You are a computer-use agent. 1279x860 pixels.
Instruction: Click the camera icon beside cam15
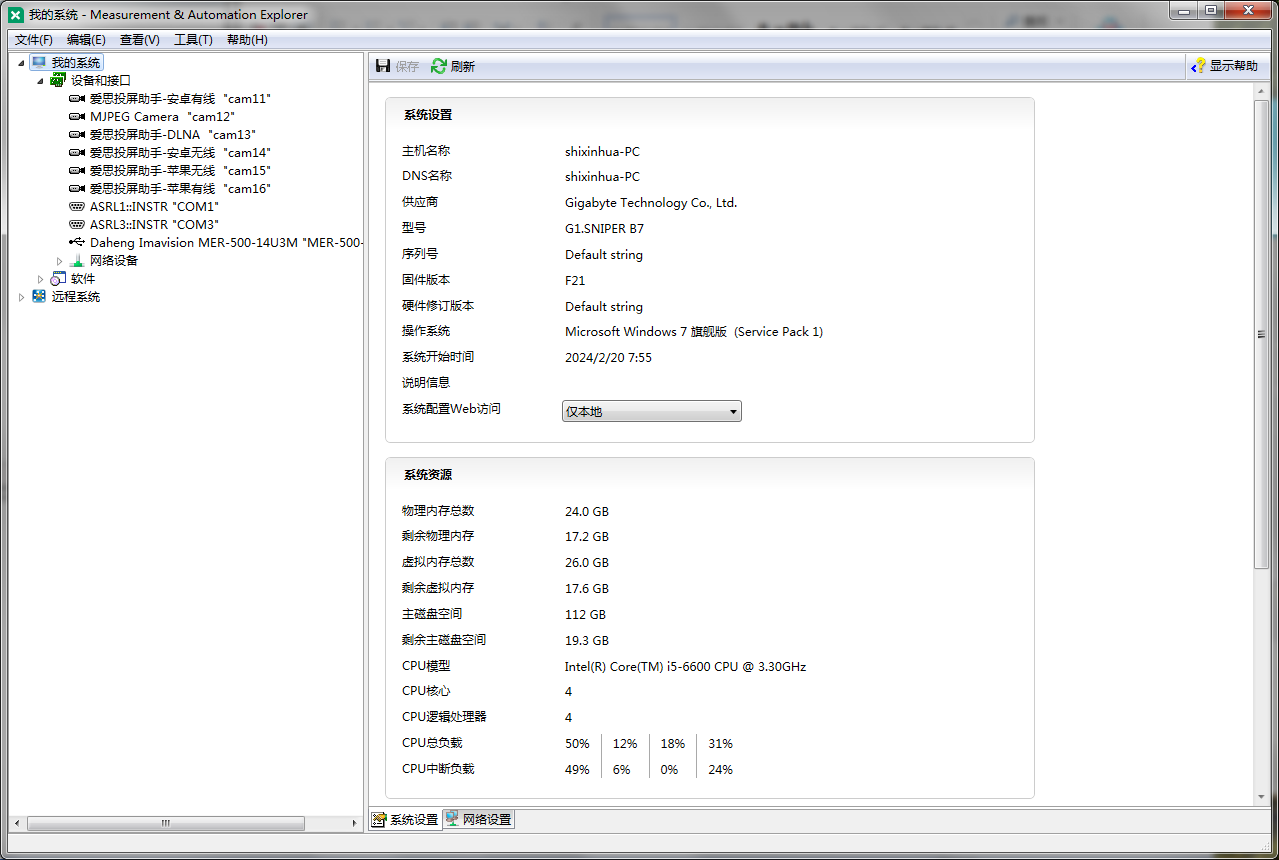click(x=77, y=171)
